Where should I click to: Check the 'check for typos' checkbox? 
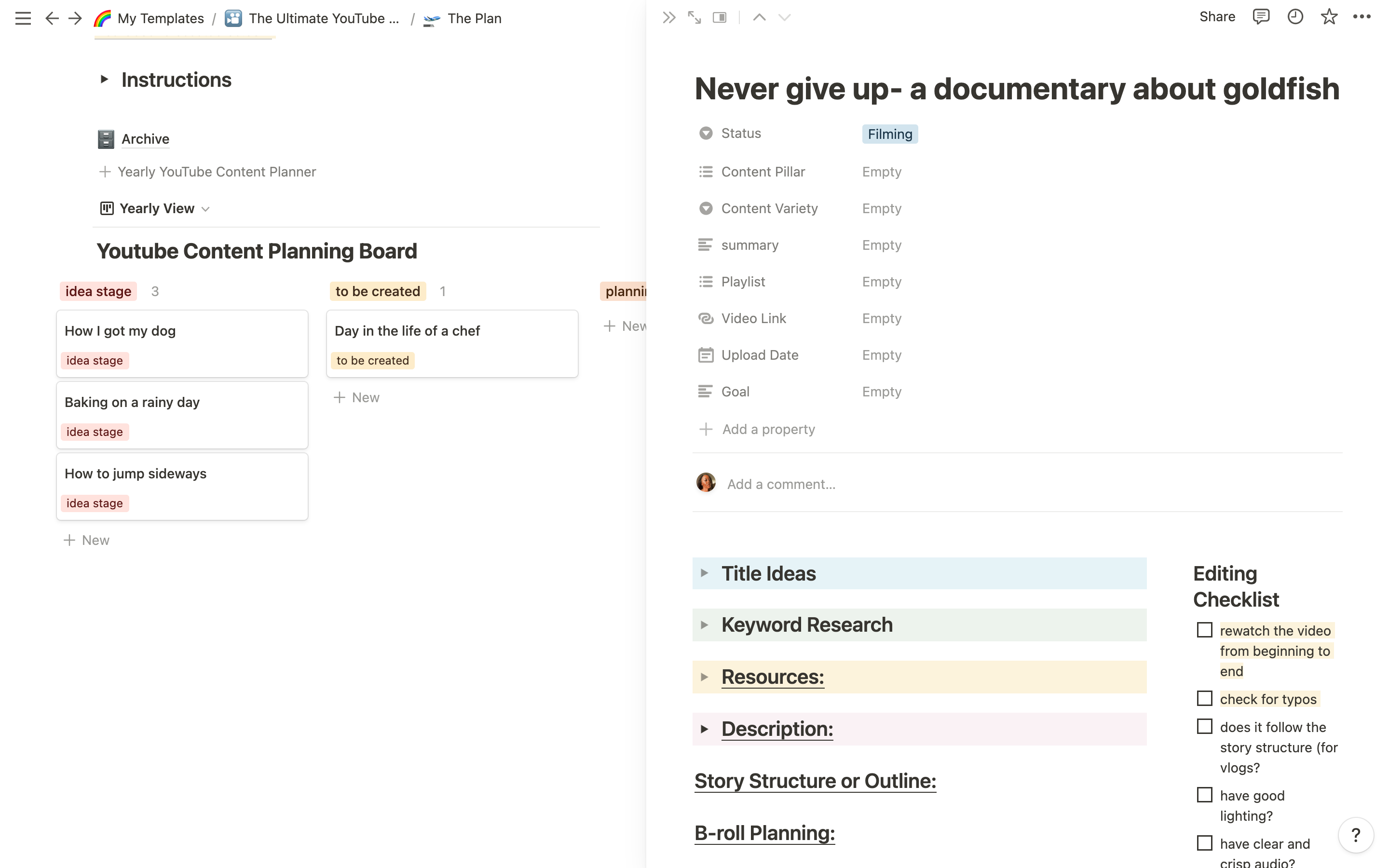coord(1204,698)
